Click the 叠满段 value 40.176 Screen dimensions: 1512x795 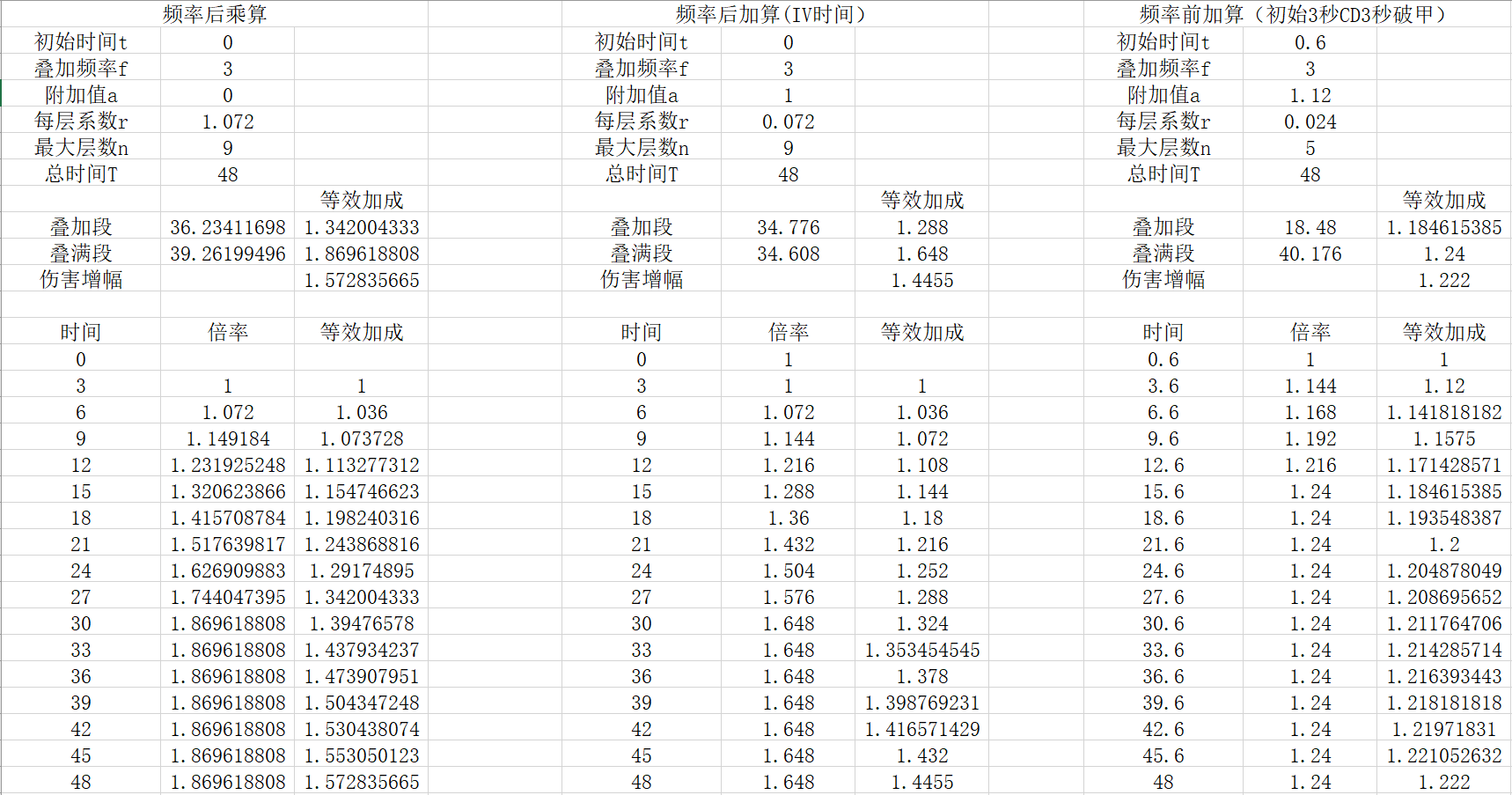coord(1310,254)
